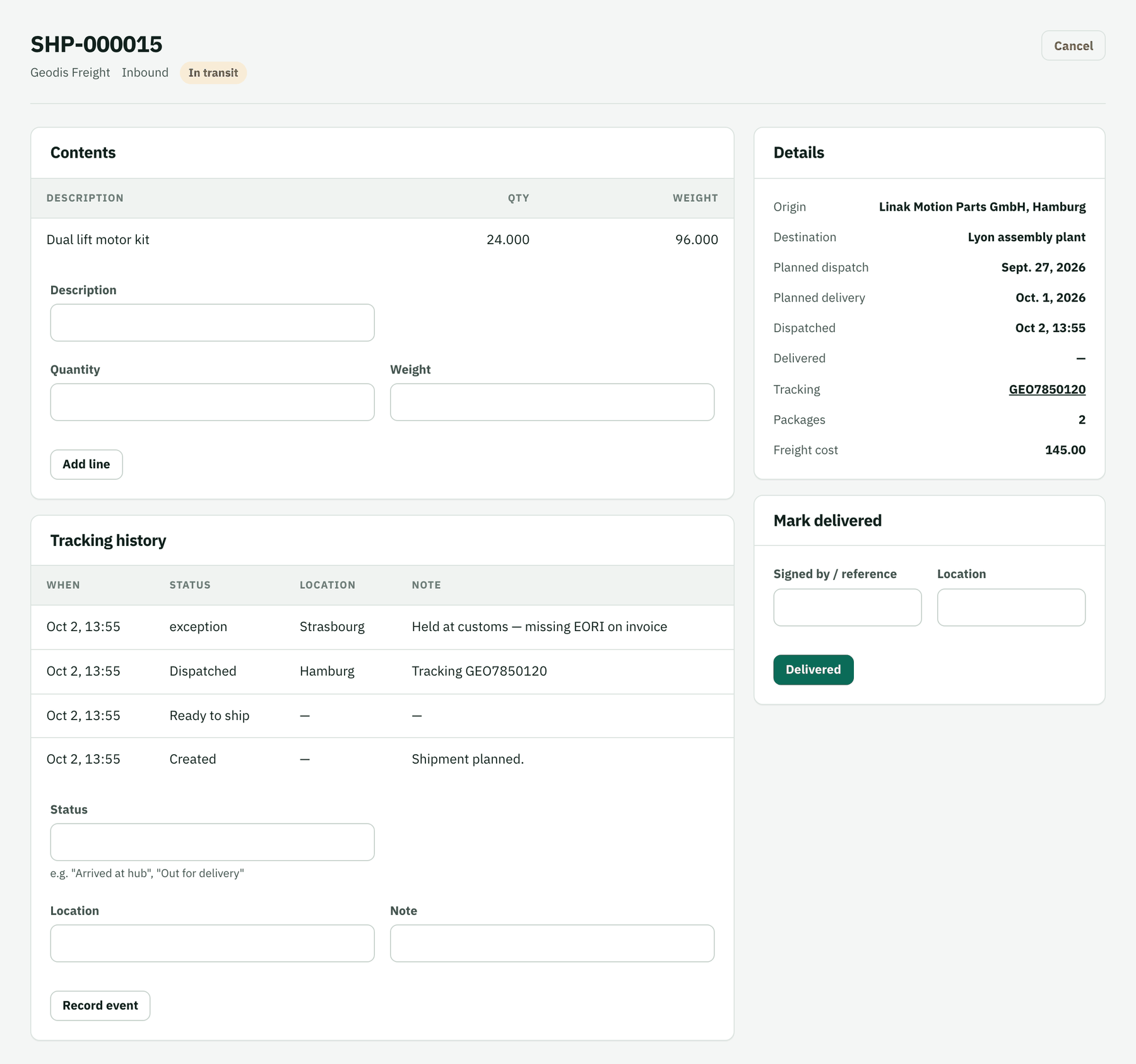This screenshot has width=1136, height=1064.
Task: Click the Freight cost value 145.00
Action: pos(1065,450)
